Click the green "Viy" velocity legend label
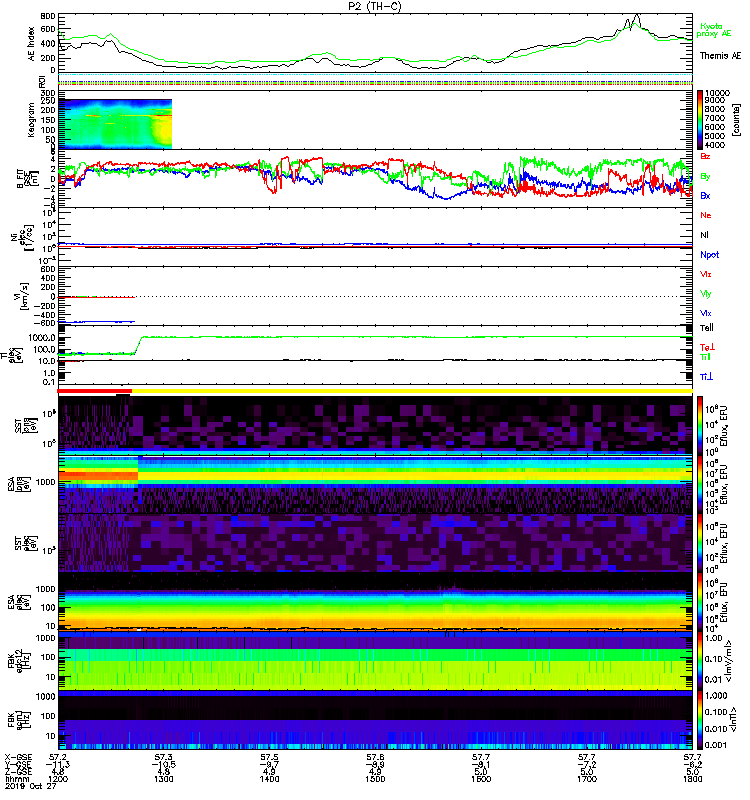The height and width of the screenshot is (800, 750). point(706,294)
